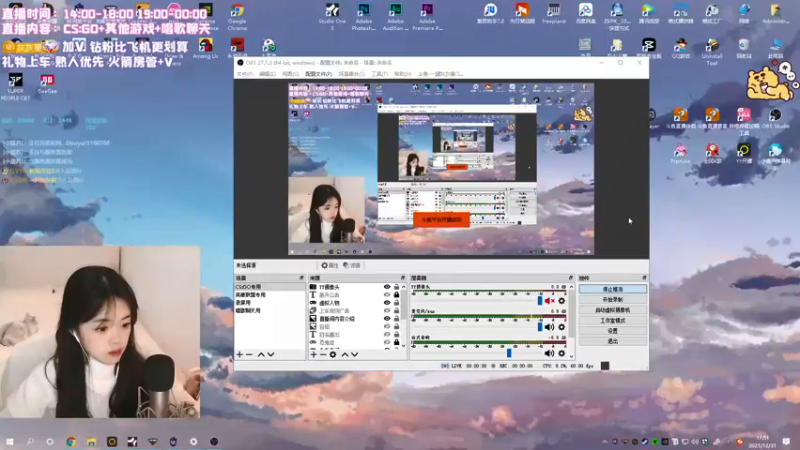Open the Windows Start menu

[x=10, y=441]
